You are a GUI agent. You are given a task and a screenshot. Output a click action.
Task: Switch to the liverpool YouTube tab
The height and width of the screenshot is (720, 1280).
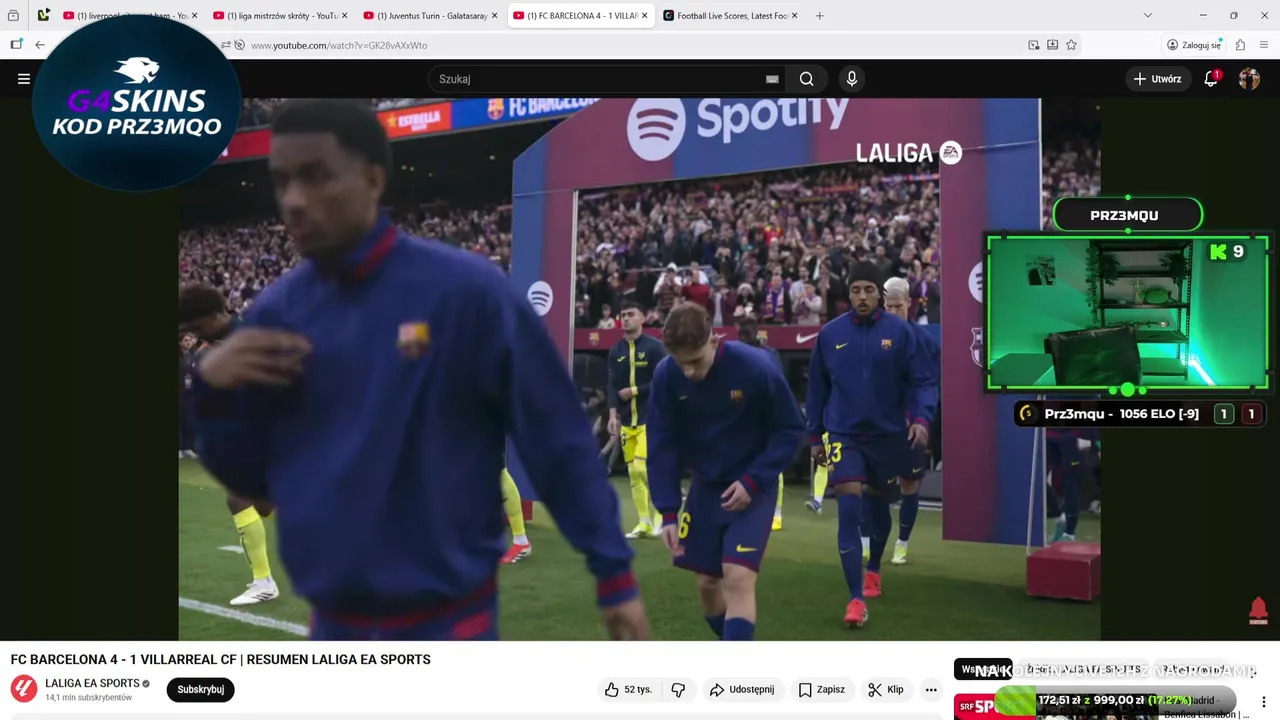(x=130, y=16)
